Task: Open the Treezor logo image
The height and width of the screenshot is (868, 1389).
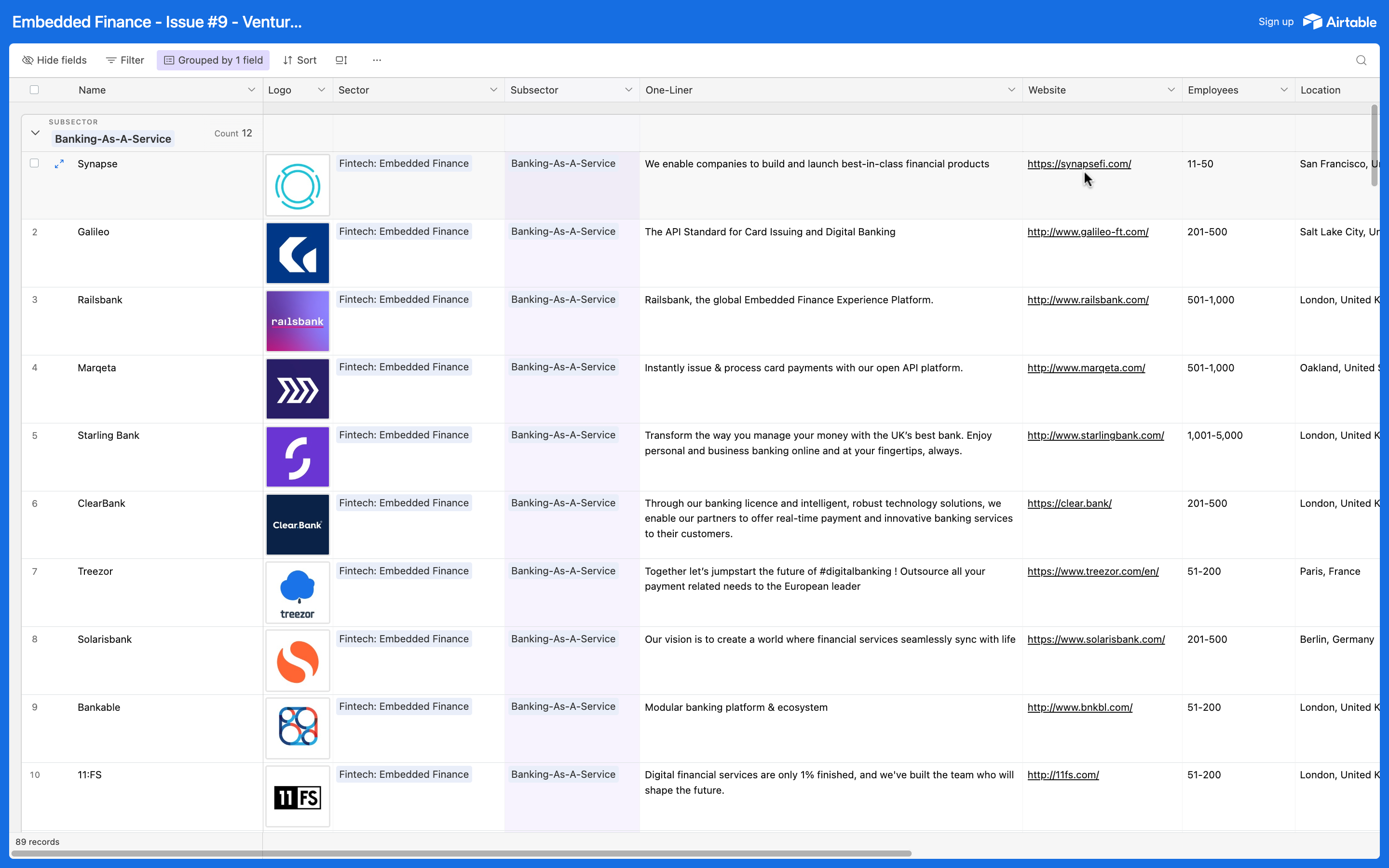Action: click(x=297, y=593)
